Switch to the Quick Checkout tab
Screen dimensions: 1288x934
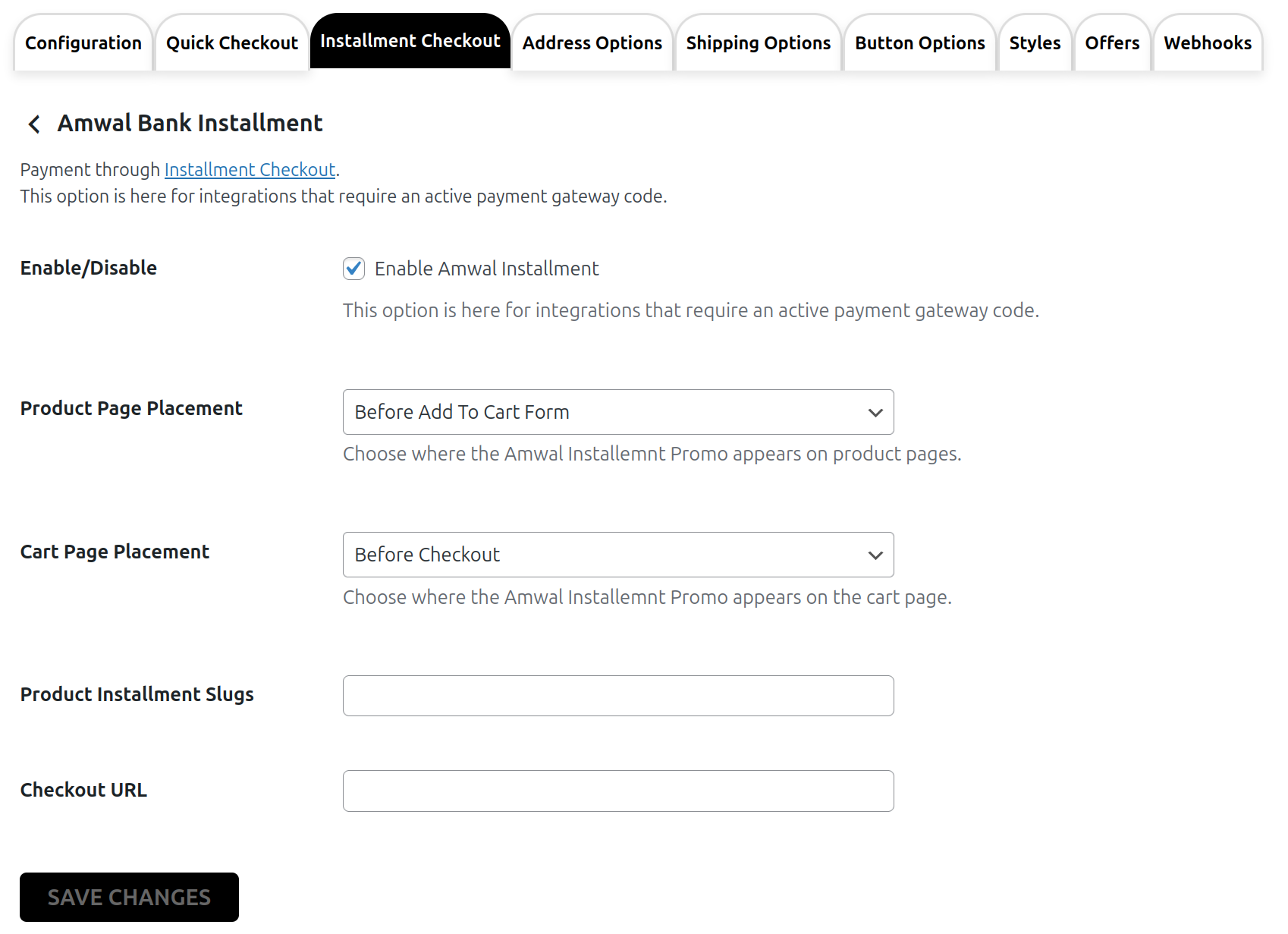pos(232,43)
